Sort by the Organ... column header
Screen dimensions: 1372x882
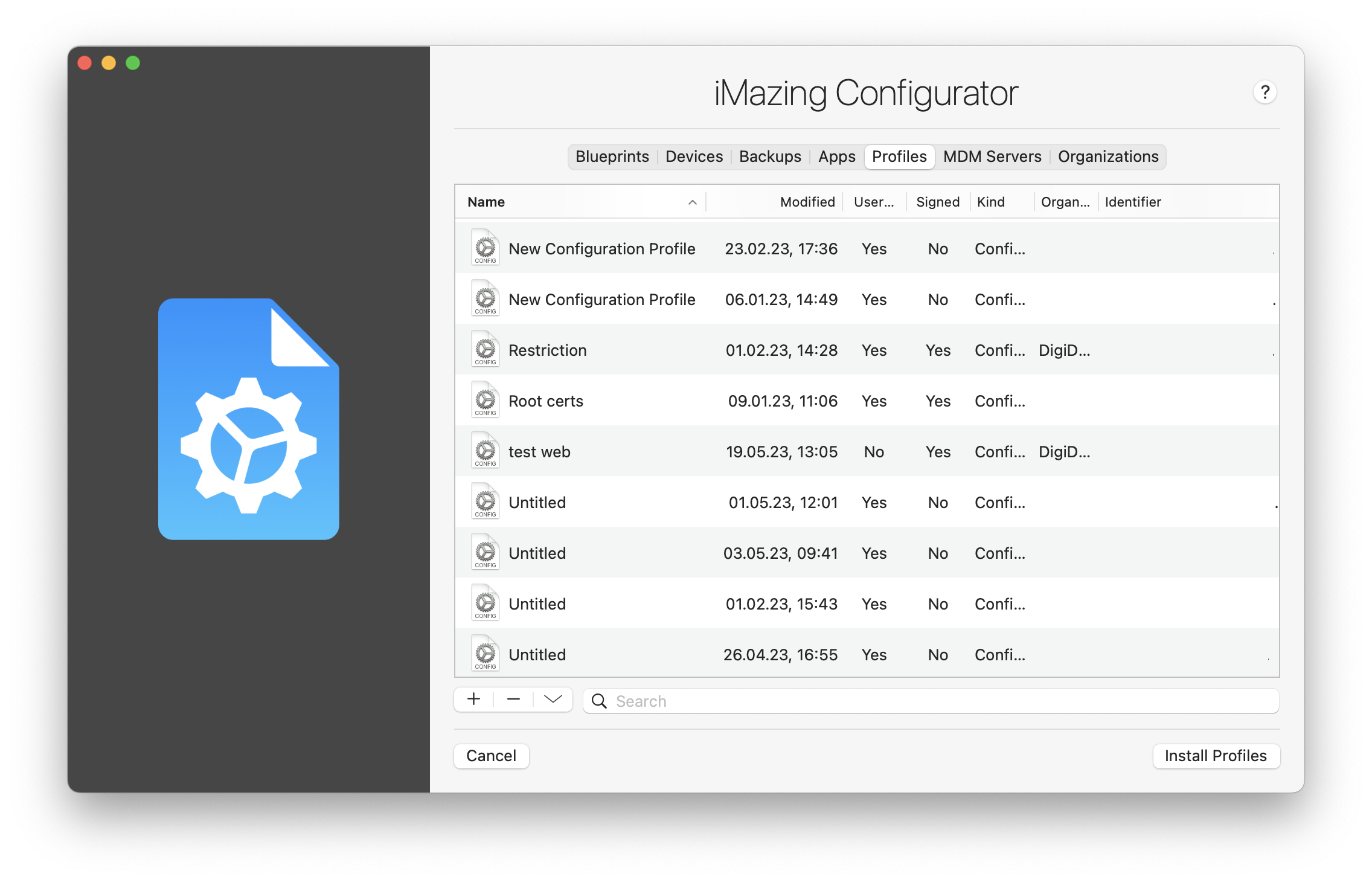point(1065,202)
